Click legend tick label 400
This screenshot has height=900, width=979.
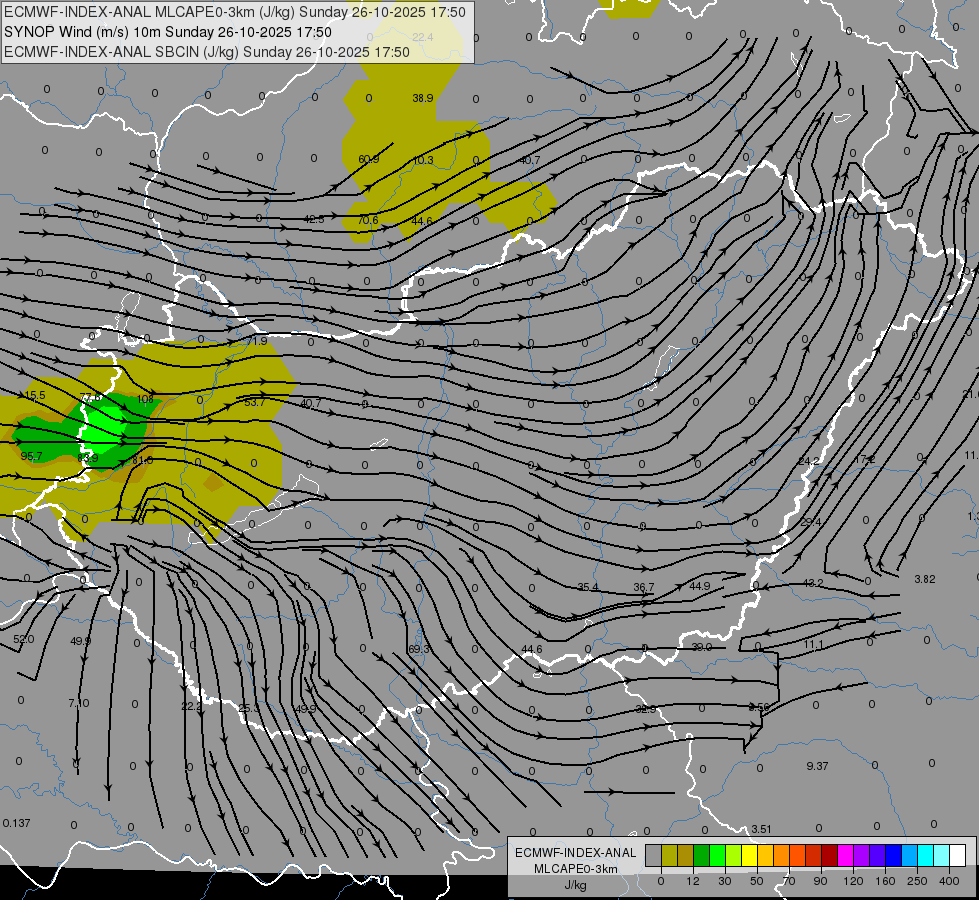coord(949,881)
